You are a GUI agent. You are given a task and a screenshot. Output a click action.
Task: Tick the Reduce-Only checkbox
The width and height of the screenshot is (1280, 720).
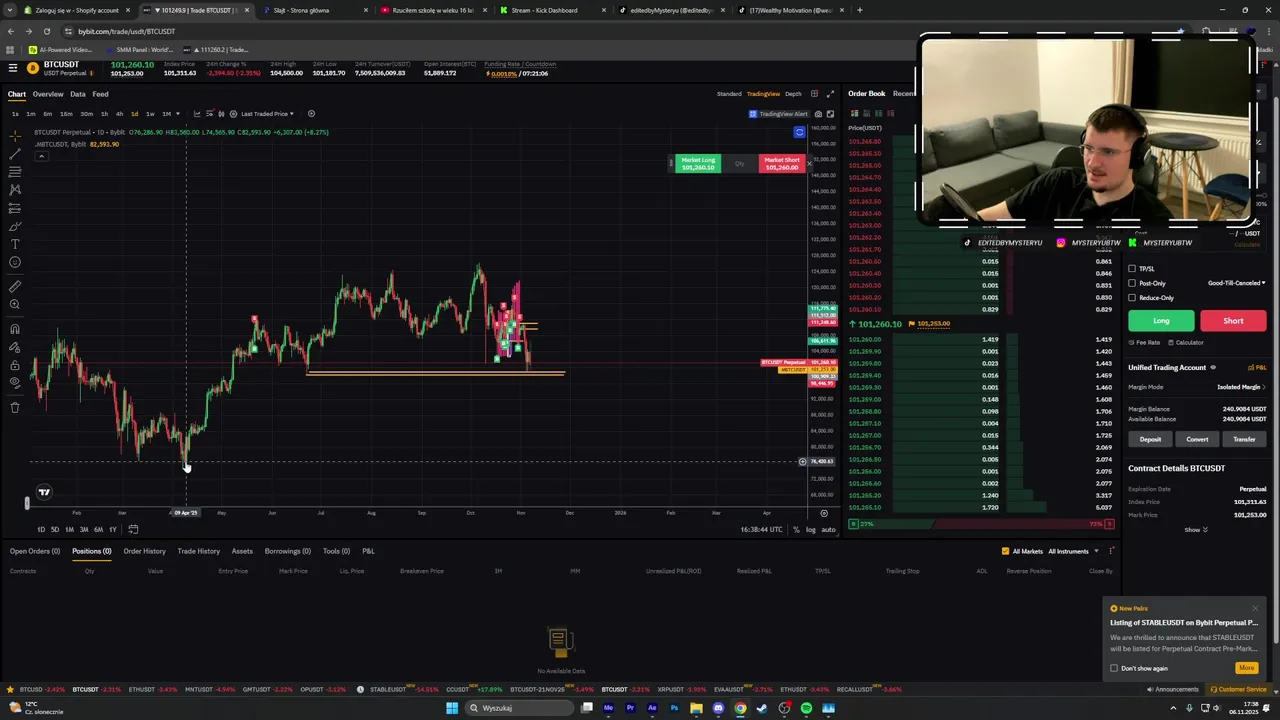click(x=1132, y=298)
